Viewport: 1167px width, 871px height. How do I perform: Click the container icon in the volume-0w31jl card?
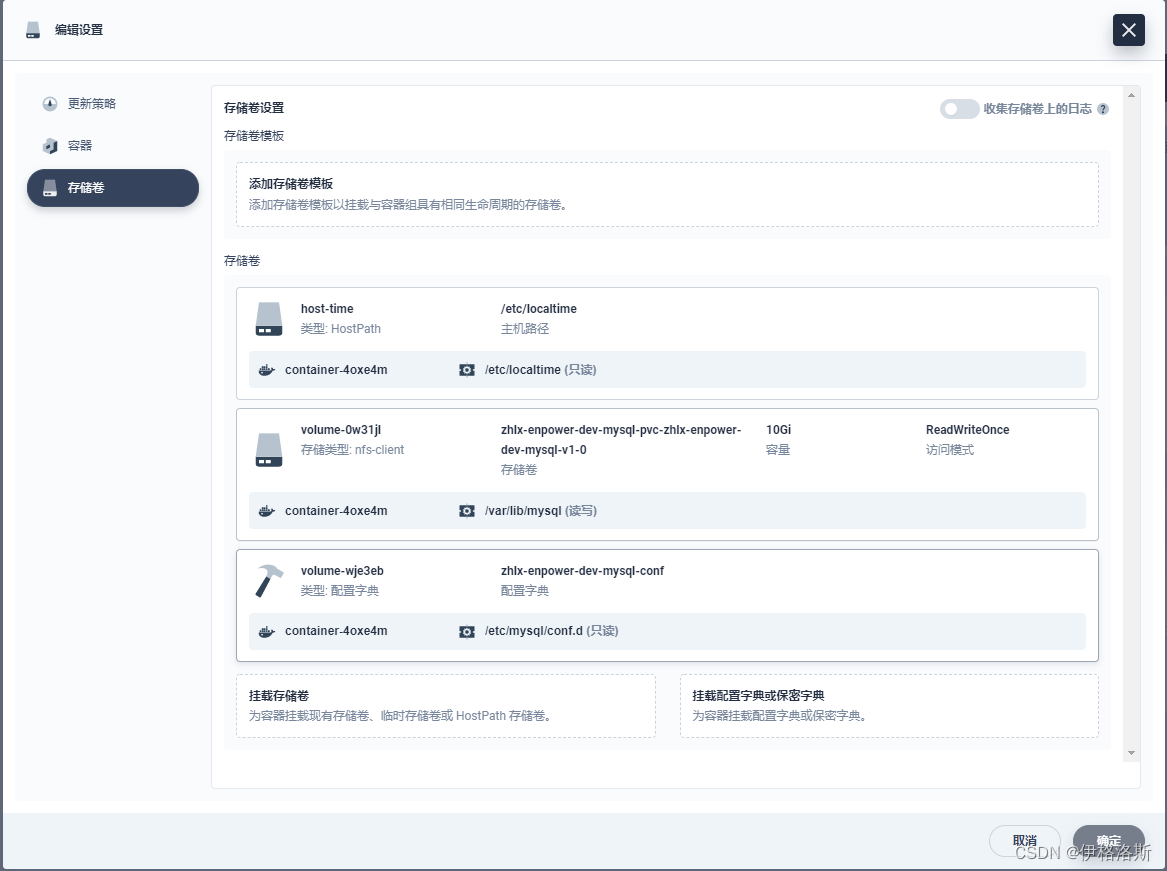266,511
